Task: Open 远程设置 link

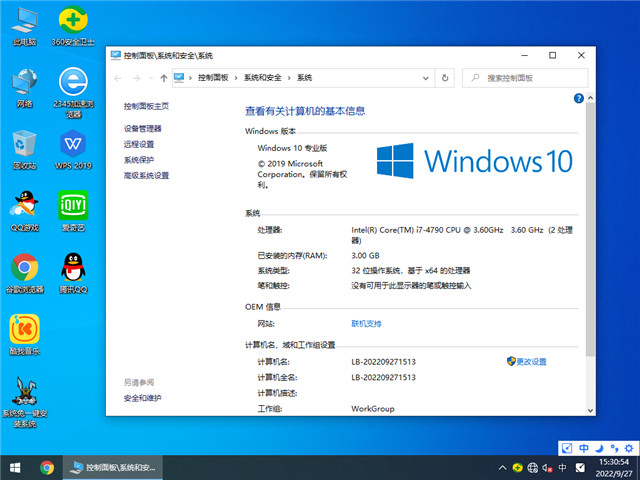Action: click(139, 144)
